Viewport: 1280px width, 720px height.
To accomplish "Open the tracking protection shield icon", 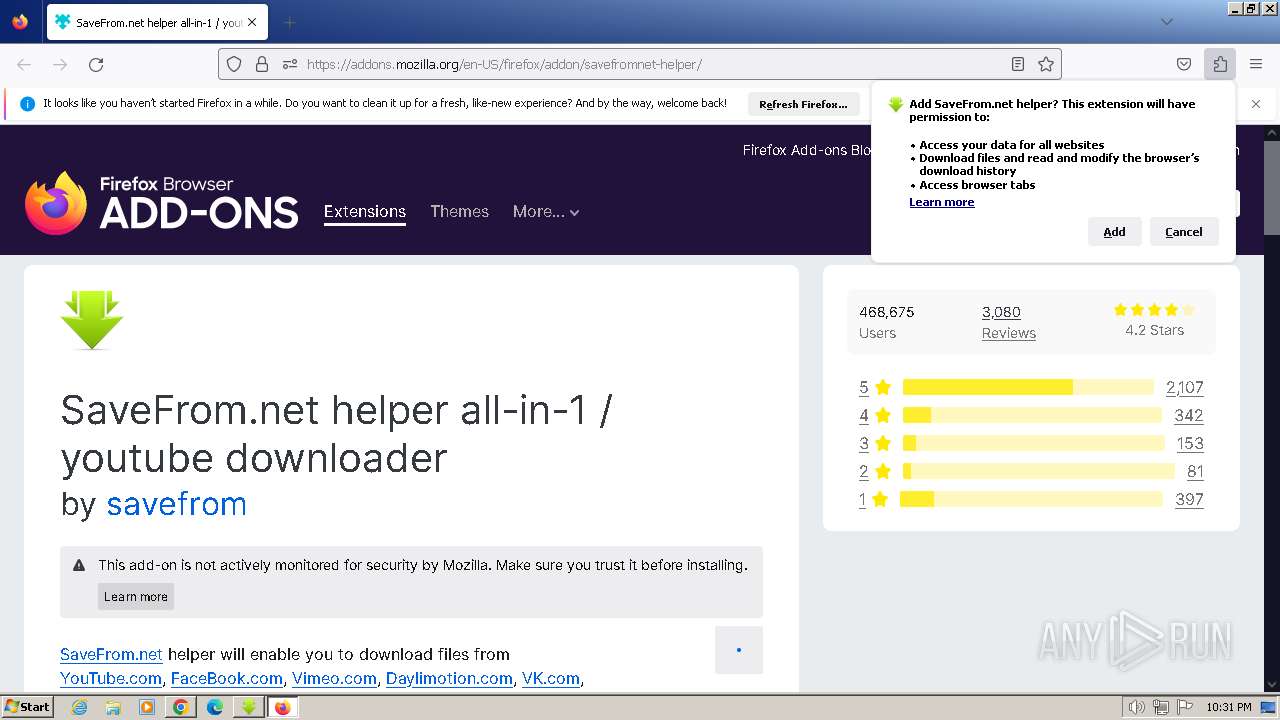I will point(234,64).
